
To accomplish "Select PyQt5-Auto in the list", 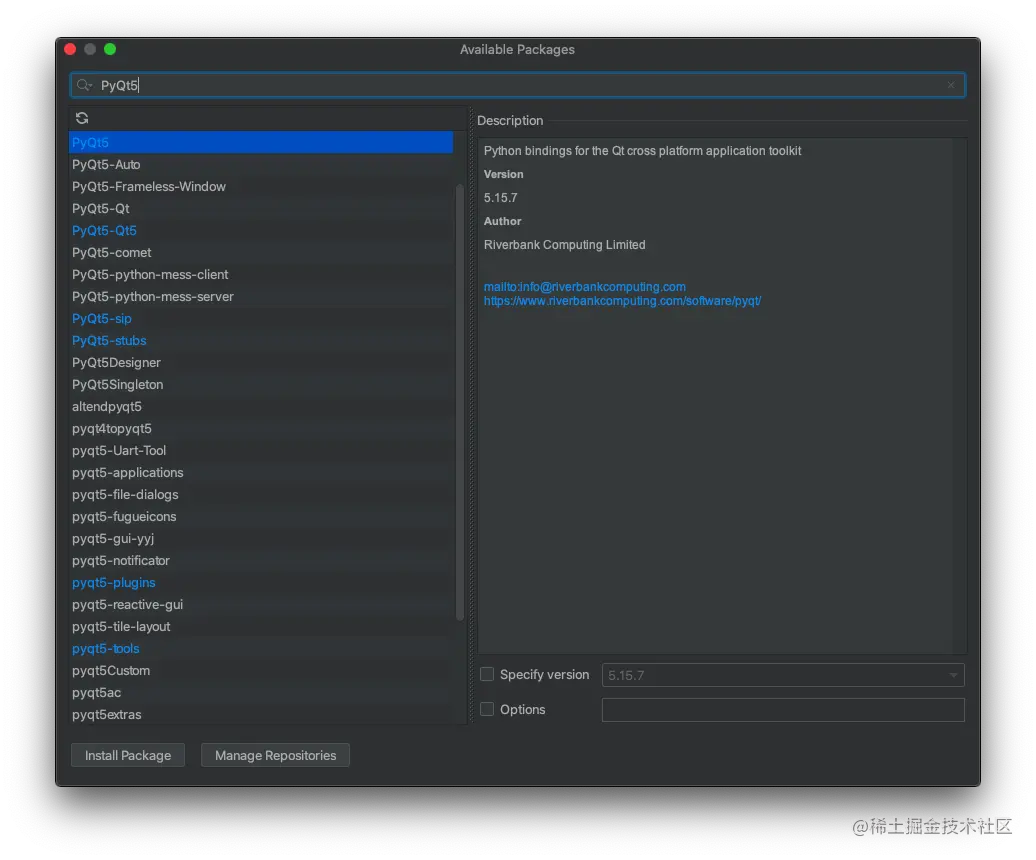I will pos(262,164).
